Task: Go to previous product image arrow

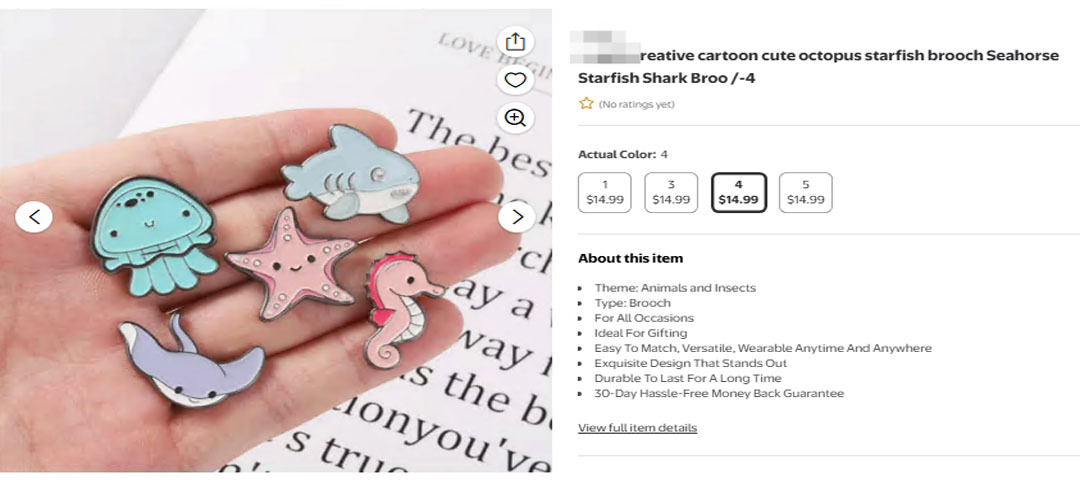Action: click(x=34, y=217)
